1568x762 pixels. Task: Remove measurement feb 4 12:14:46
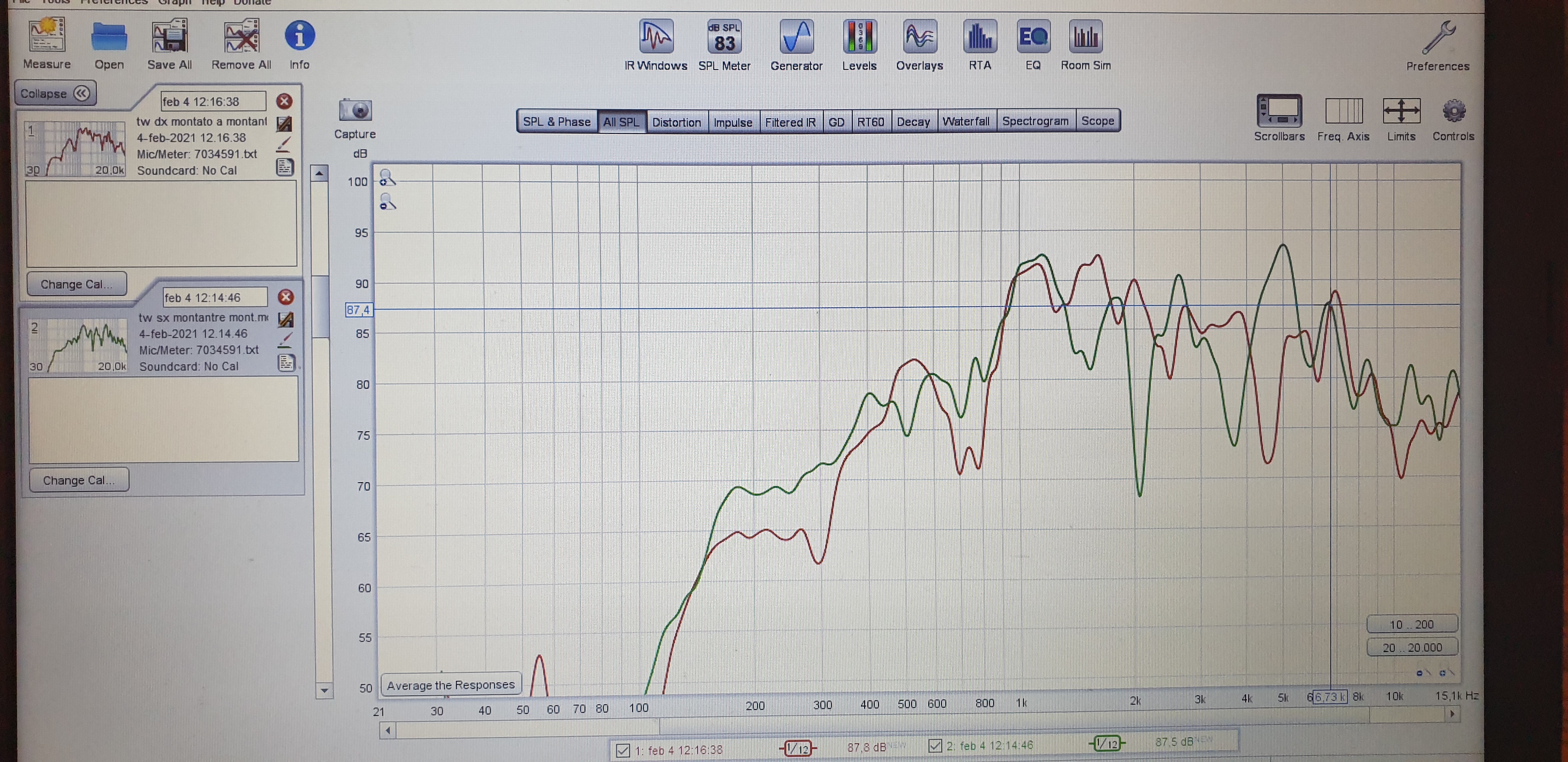(286, 297)
